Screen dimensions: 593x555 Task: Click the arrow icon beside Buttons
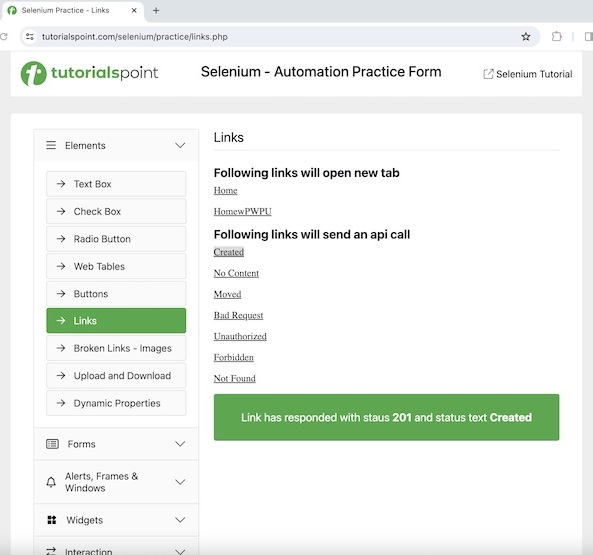61,293
